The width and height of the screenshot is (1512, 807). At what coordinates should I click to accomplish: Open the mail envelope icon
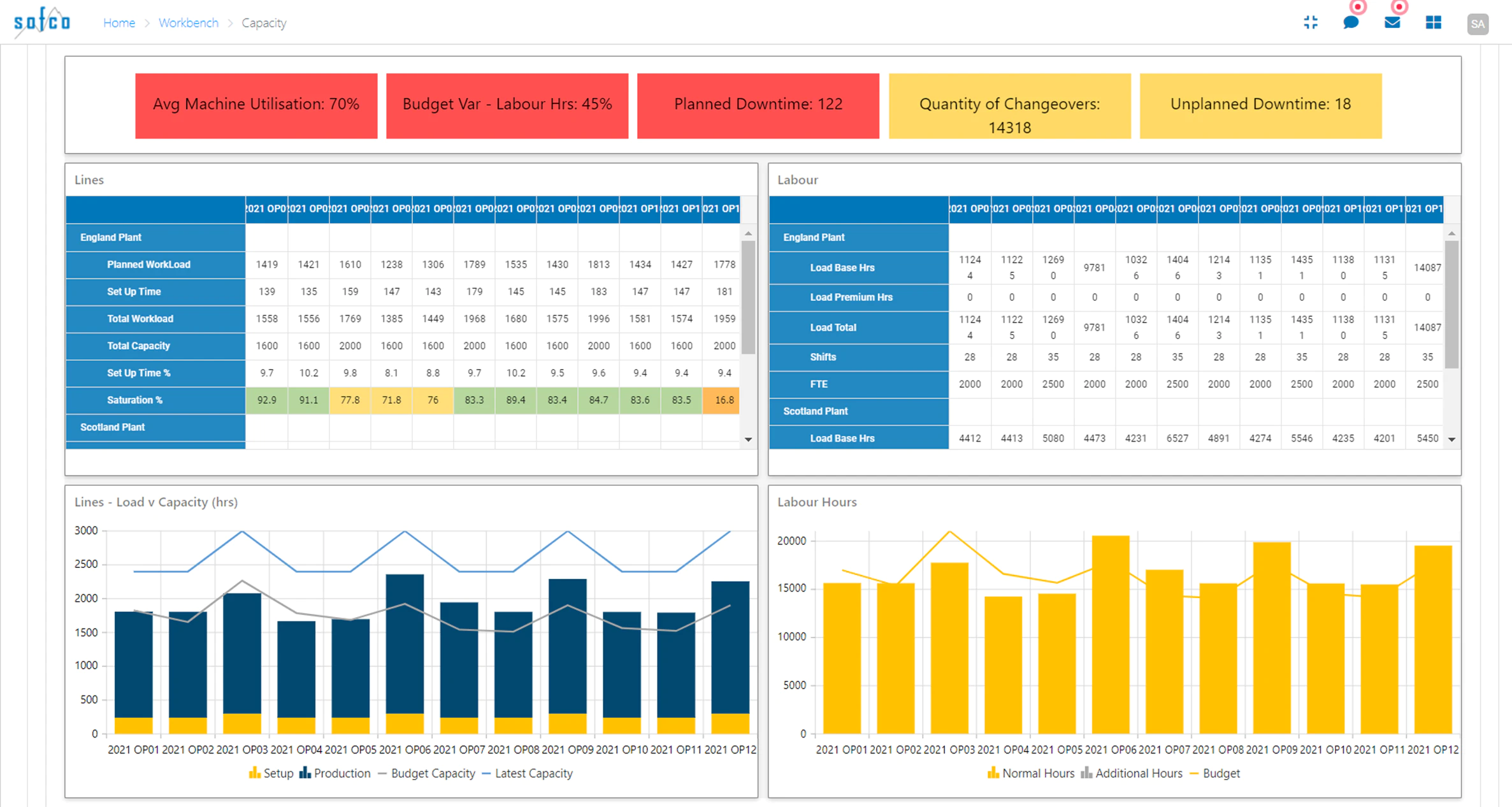click(1392, 22)
